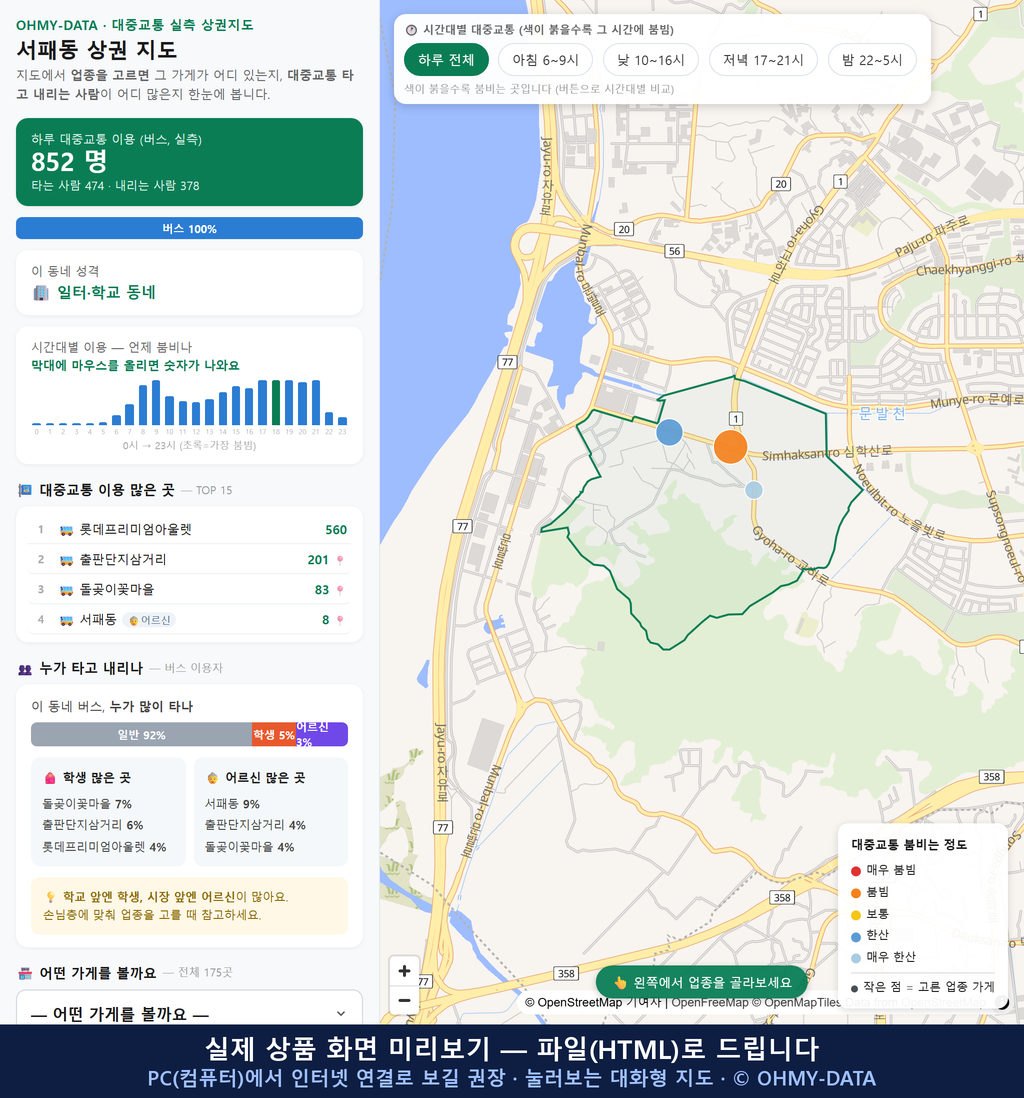The height and width of the screenshot is (1098, 1024).
Task: Select the 밤 22~5시 time filter
Action: (x=872, y=60)
